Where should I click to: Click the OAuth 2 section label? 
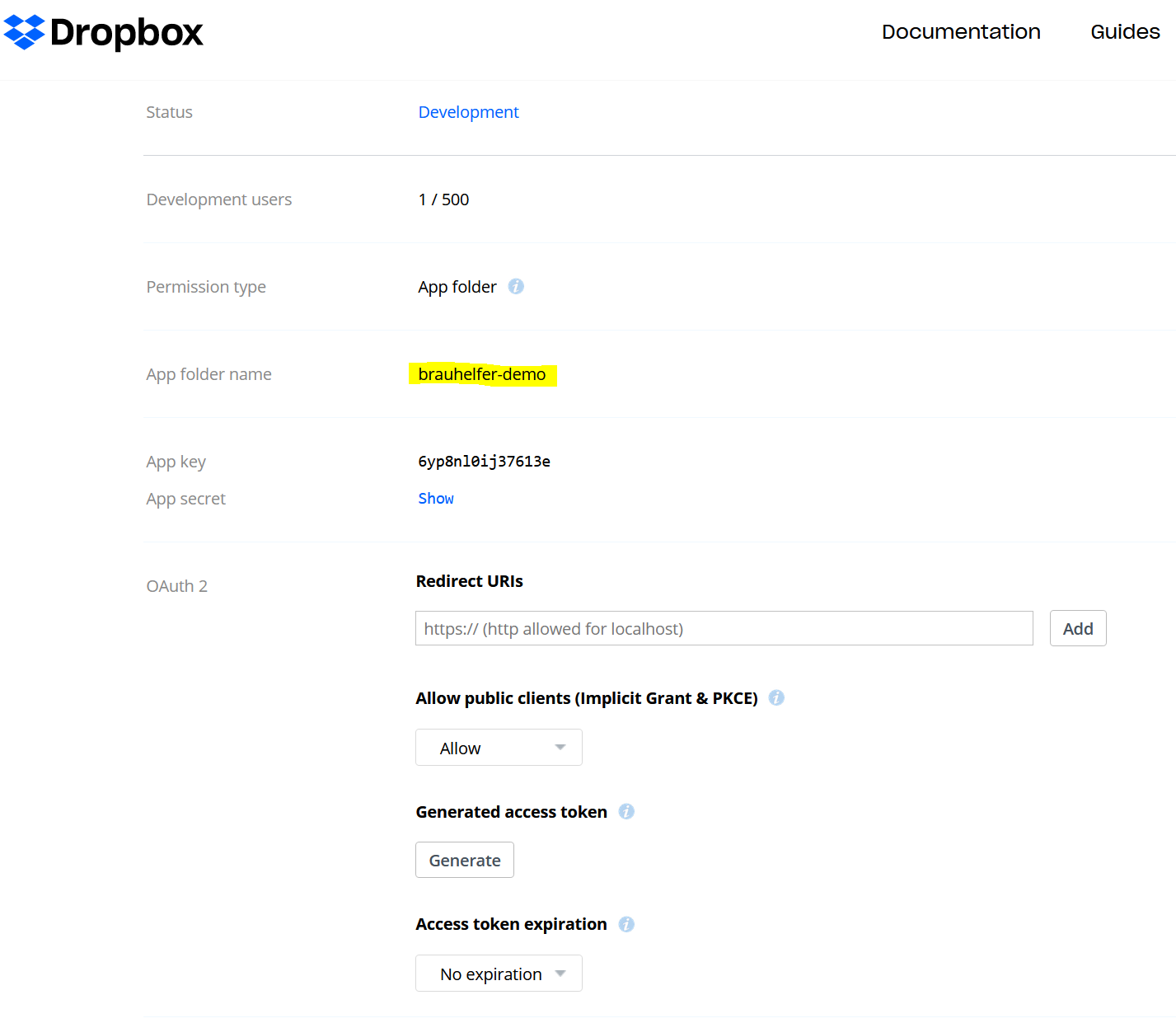click(176, 586)
